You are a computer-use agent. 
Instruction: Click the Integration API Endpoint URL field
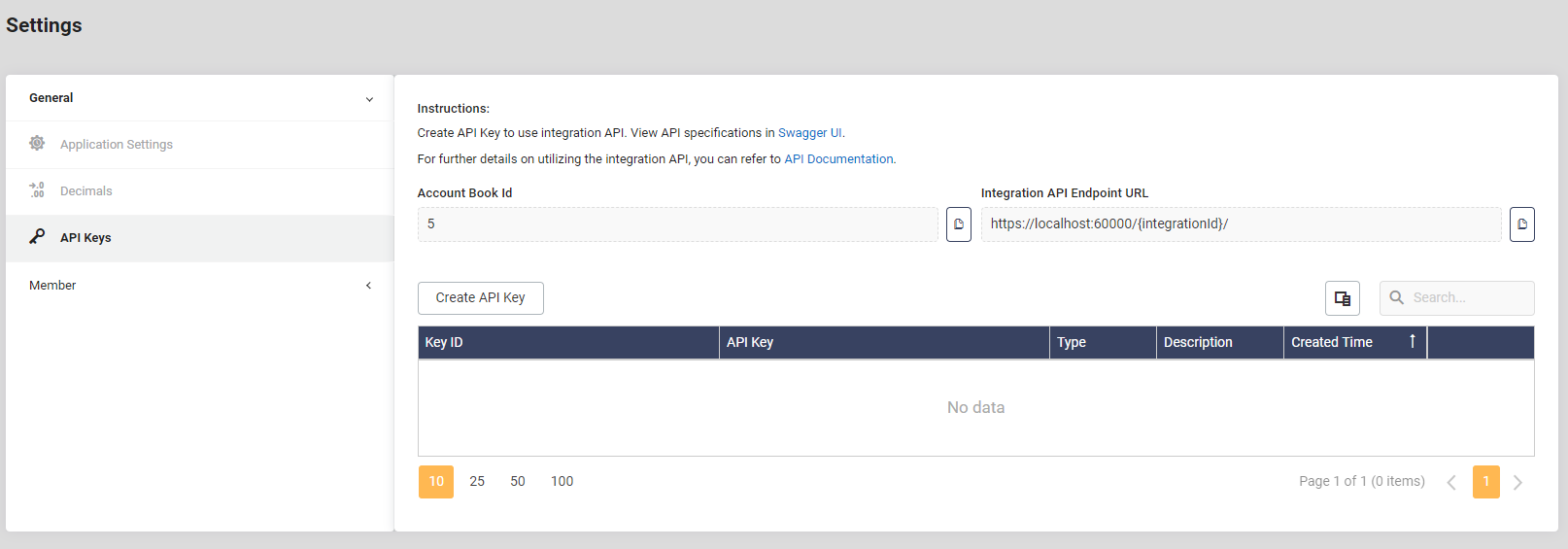tap(1242, 224)
